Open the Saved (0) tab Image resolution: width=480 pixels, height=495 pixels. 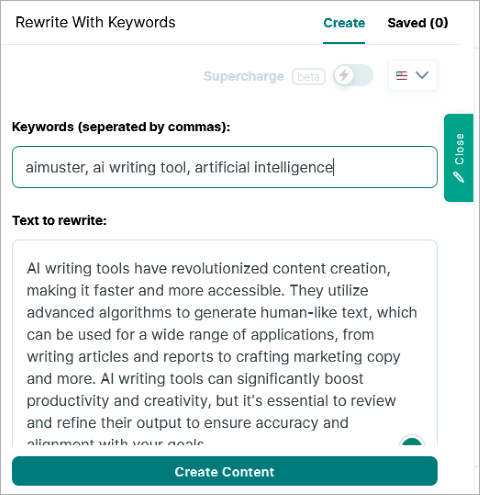coord(418,23)
